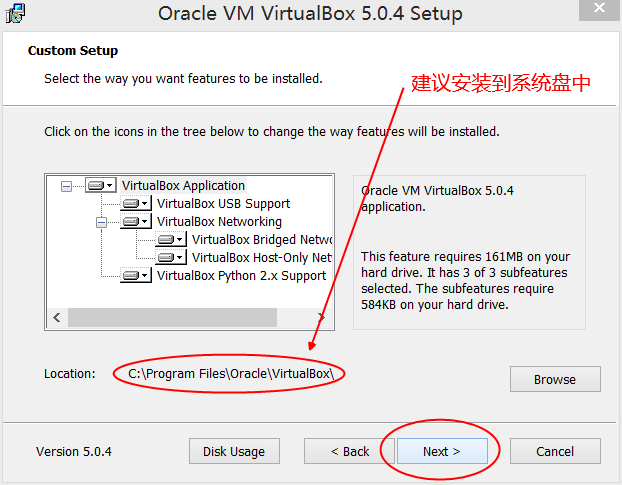Image resolution: width=622 pixels, height=485 pixels.
Task: Click the Next button
Action: [441, 452]
